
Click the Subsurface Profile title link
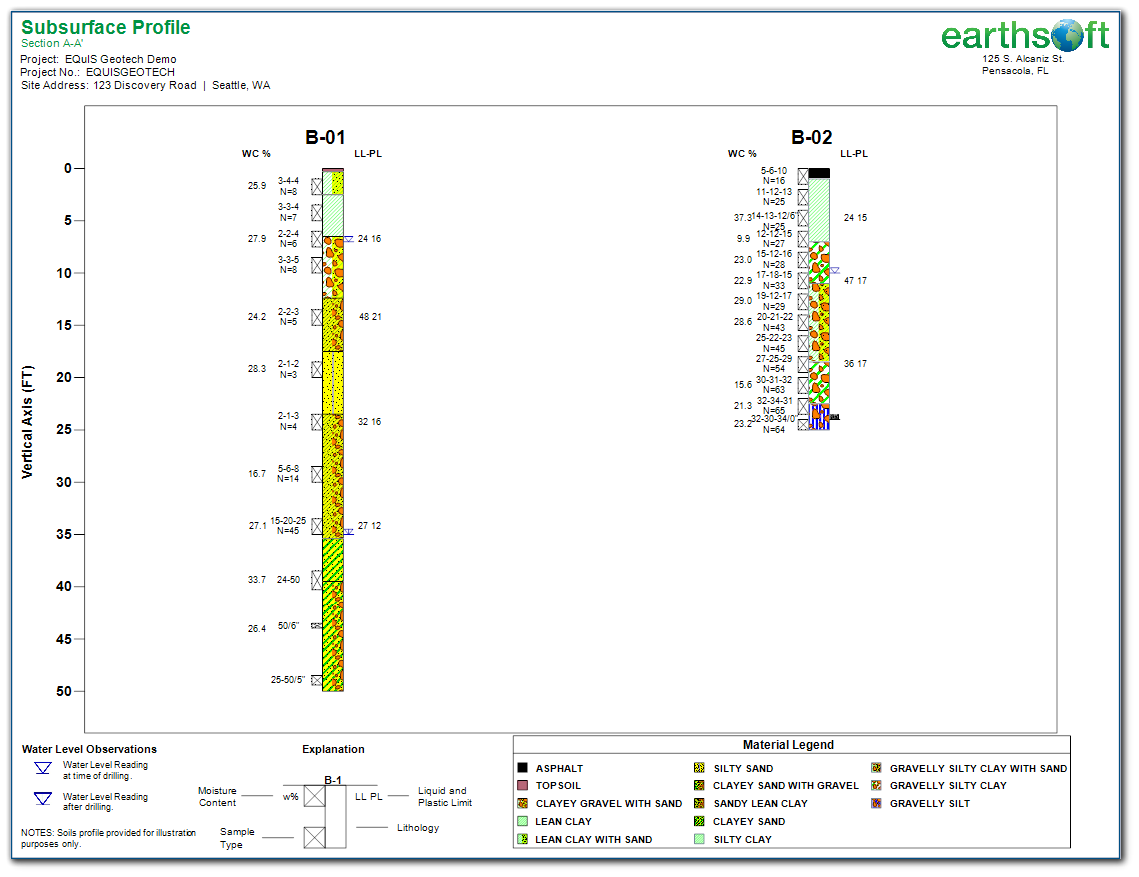tap(105, 27)
